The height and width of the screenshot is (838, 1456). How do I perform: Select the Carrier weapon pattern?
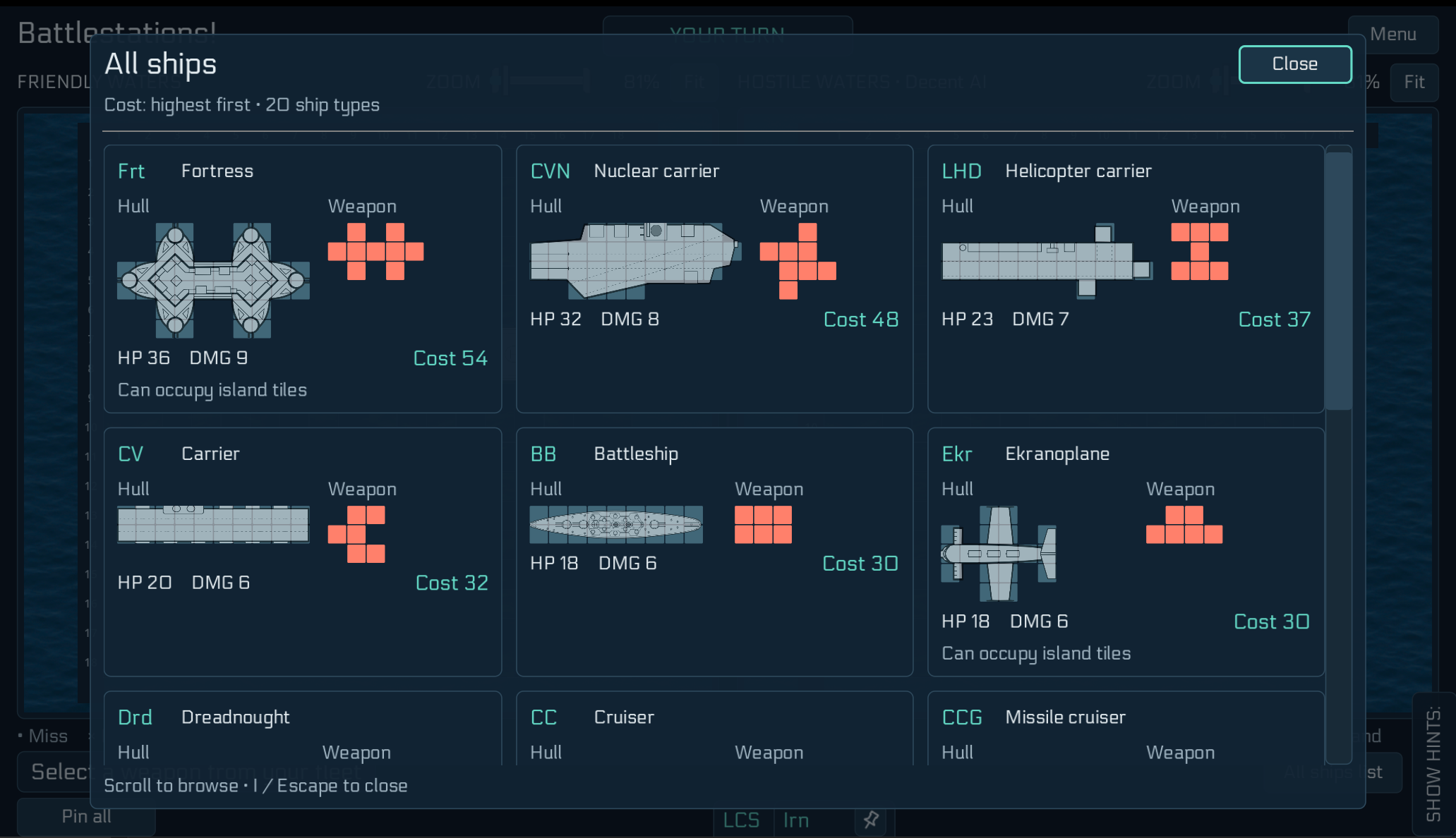coord(356,534)
